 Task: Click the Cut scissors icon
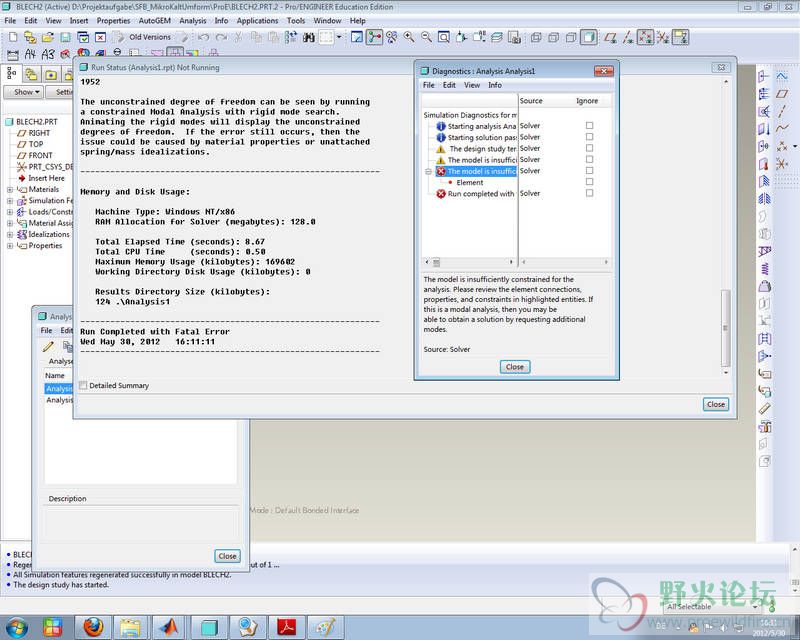click(238, 37)
